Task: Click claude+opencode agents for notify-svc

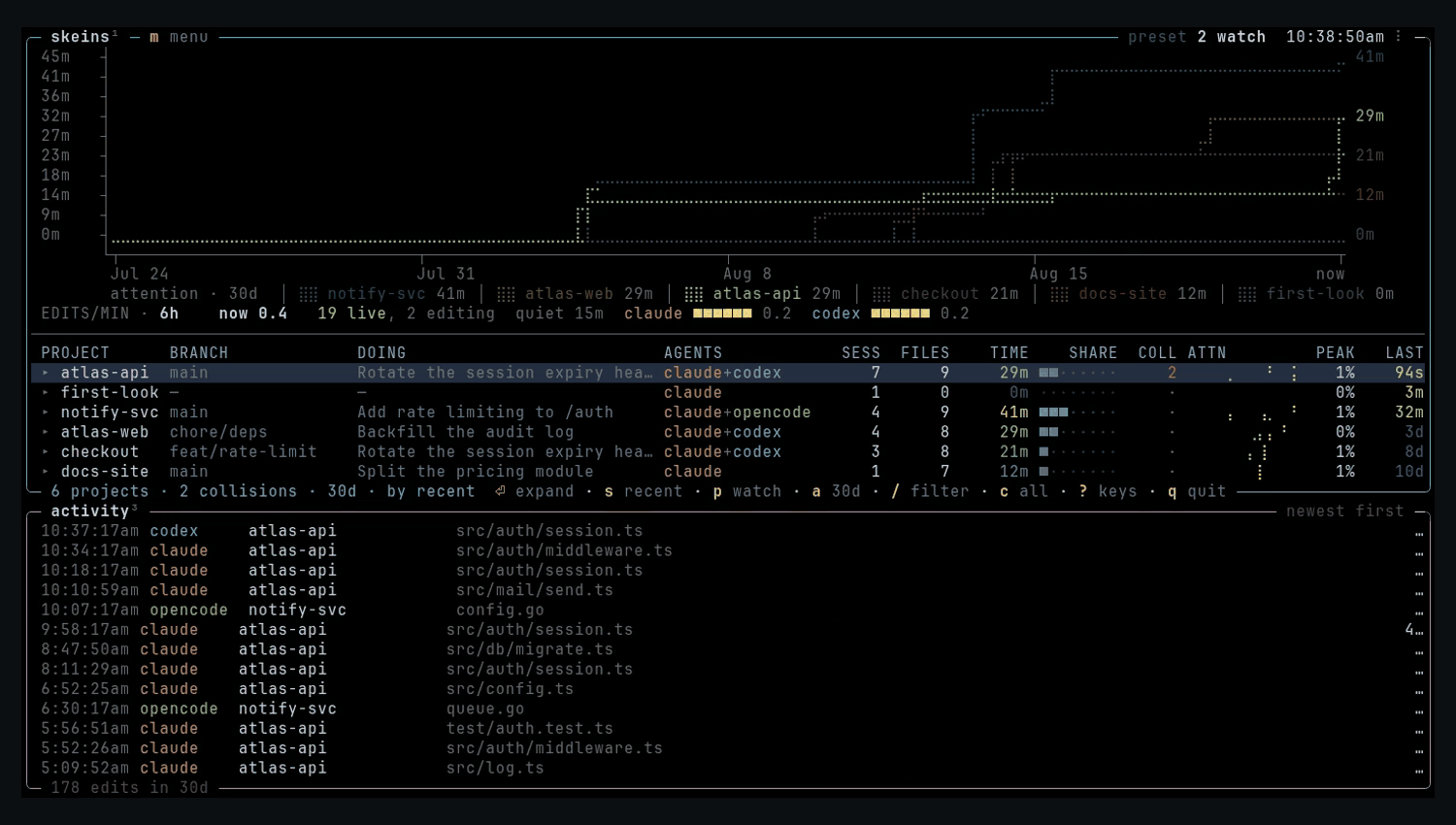Action: (738, 412)
